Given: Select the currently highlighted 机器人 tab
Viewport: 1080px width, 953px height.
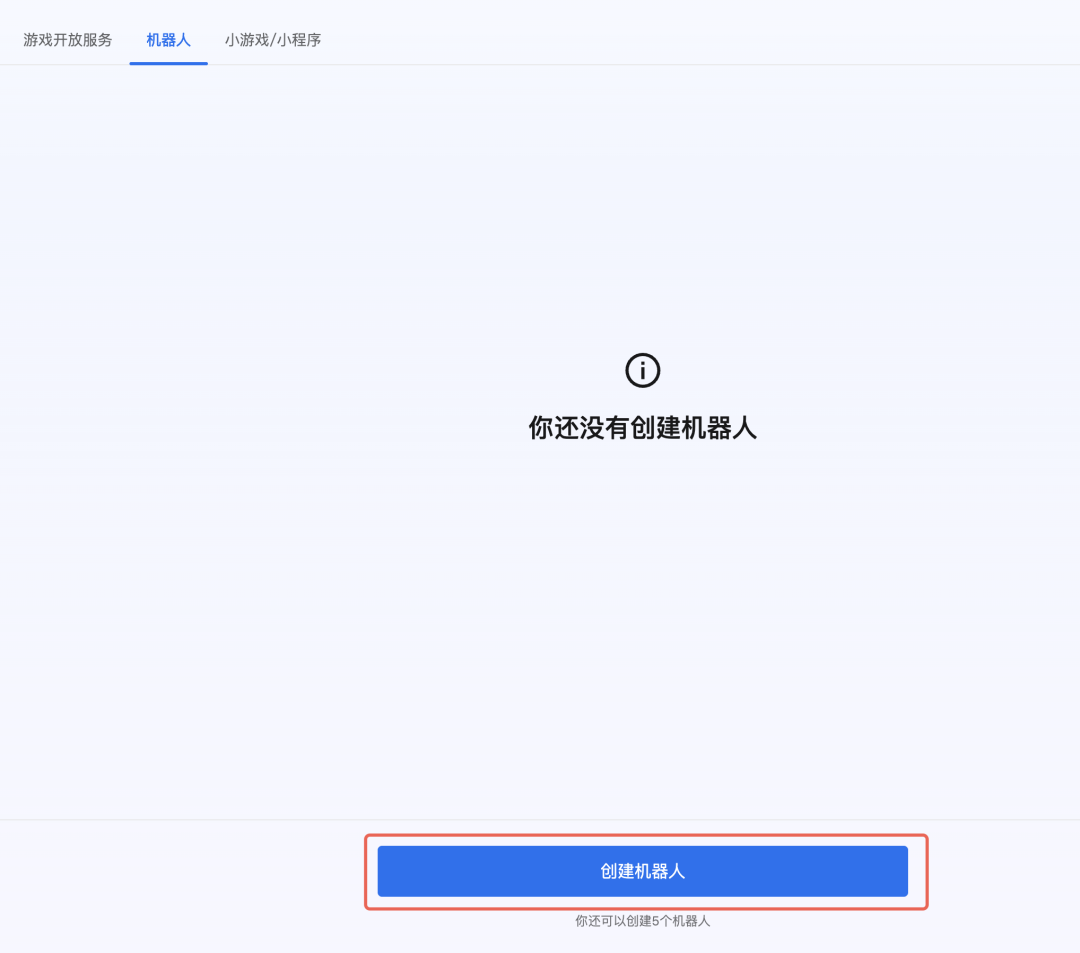Looking at the screenshot, I should [168, 40].
